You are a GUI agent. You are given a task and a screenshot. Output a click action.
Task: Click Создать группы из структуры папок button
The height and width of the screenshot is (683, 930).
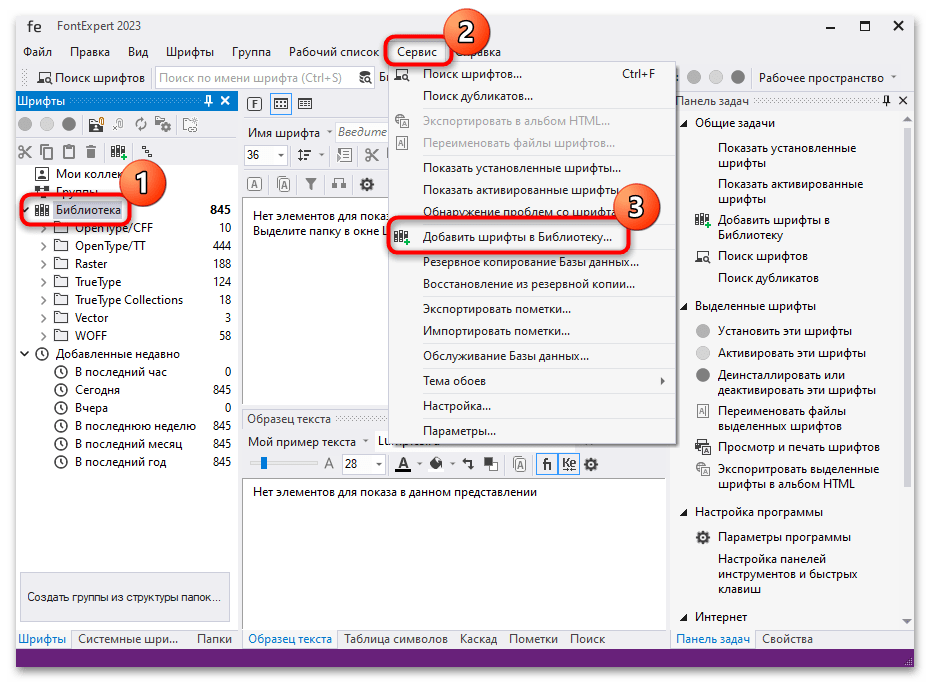click(x=125, y=597)
